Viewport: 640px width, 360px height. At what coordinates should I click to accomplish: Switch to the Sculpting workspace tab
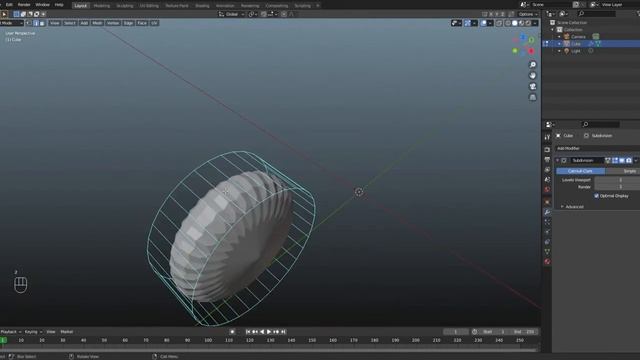124,6
